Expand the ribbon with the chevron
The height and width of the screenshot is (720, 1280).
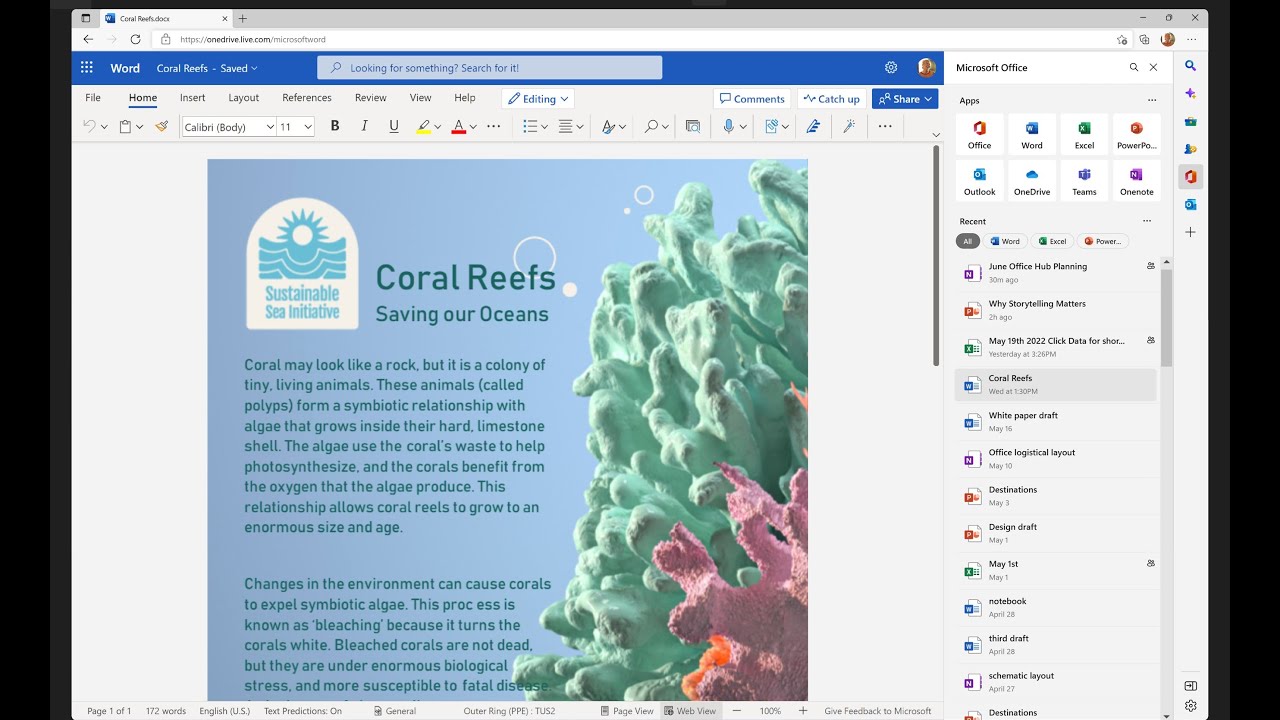pyautogui.click(x=936, y=134)
